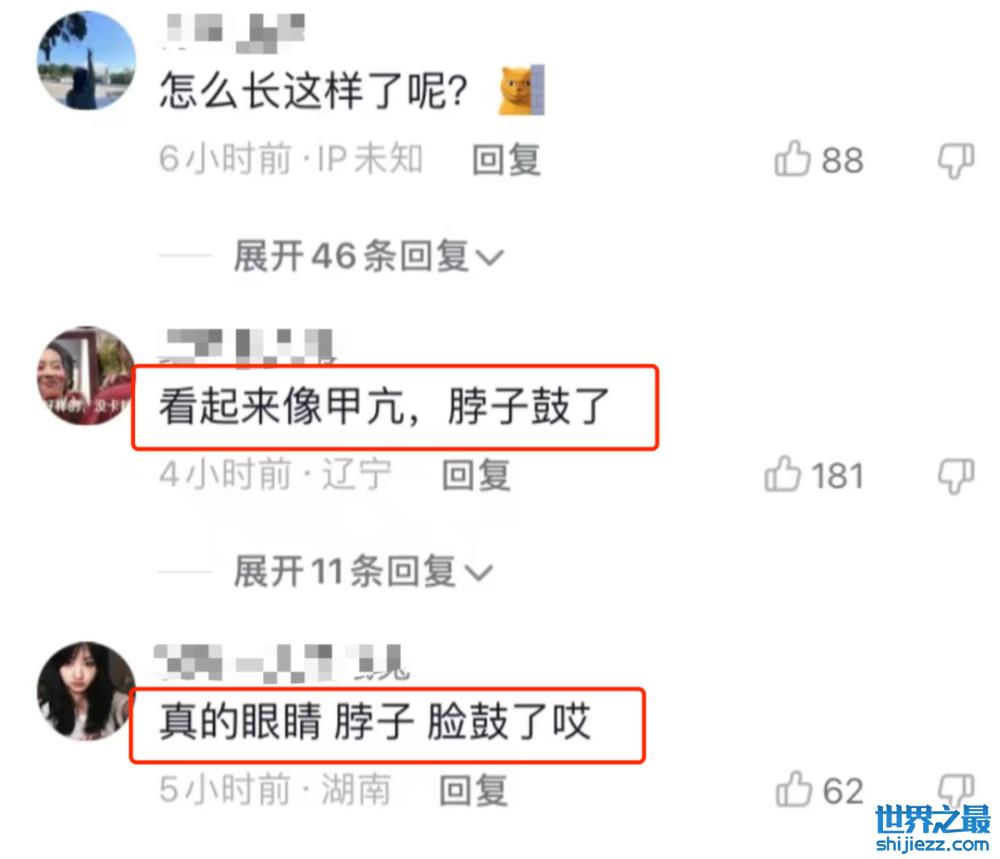Expand 46 replies (展开46条回复)

click(369, 256)
